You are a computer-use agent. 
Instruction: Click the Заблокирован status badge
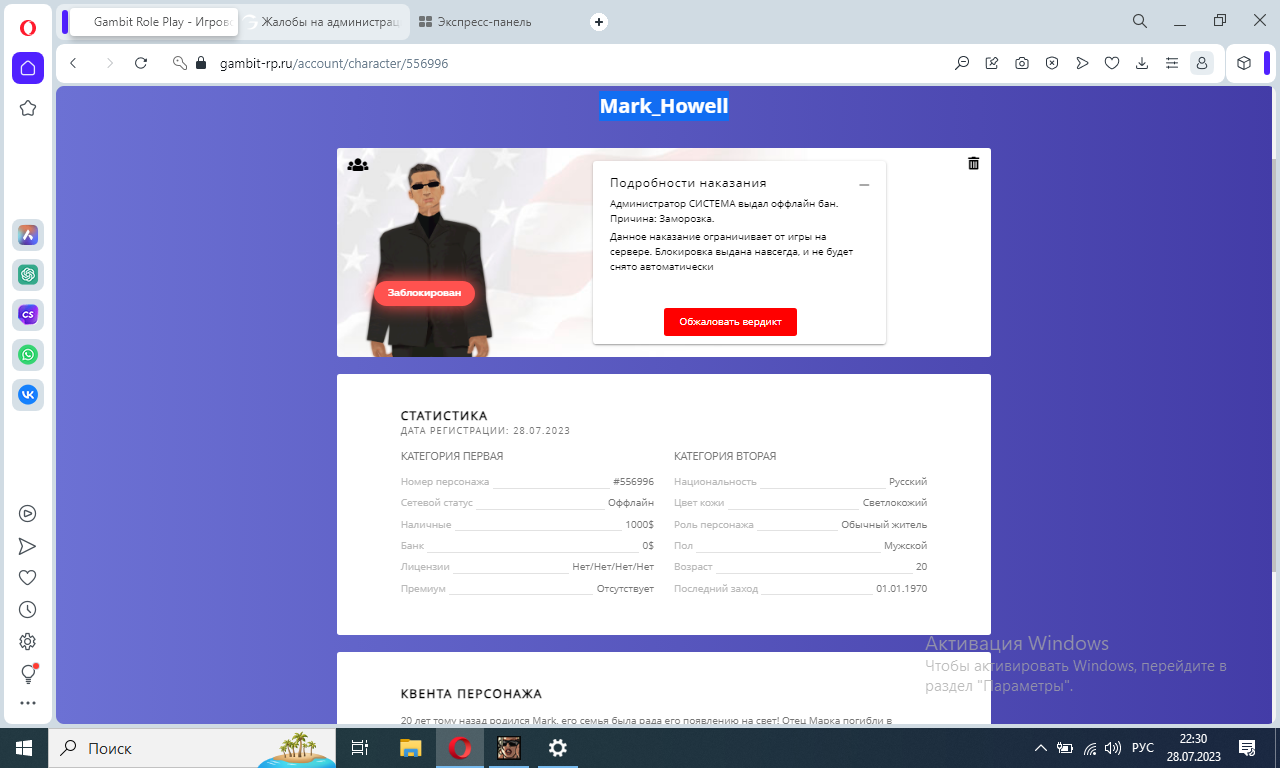(x=424, y=293)
